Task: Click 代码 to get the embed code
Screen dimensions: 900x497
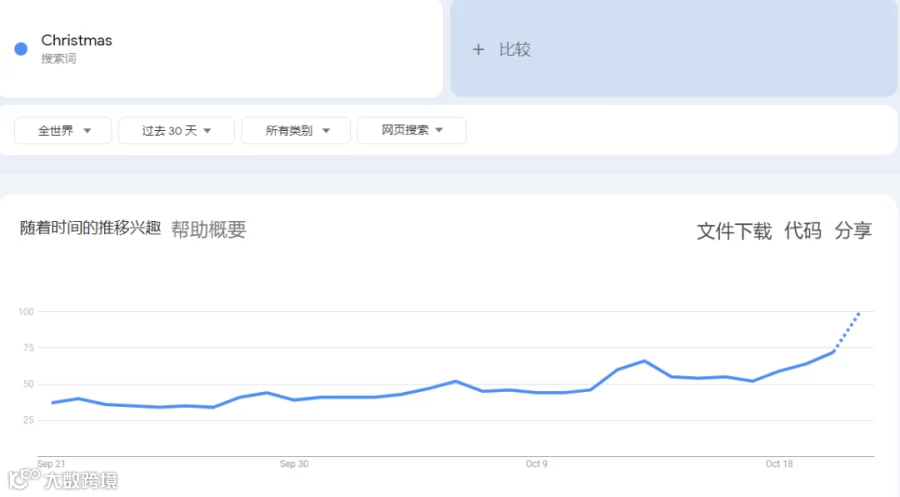Action: (x=802, y=231)
